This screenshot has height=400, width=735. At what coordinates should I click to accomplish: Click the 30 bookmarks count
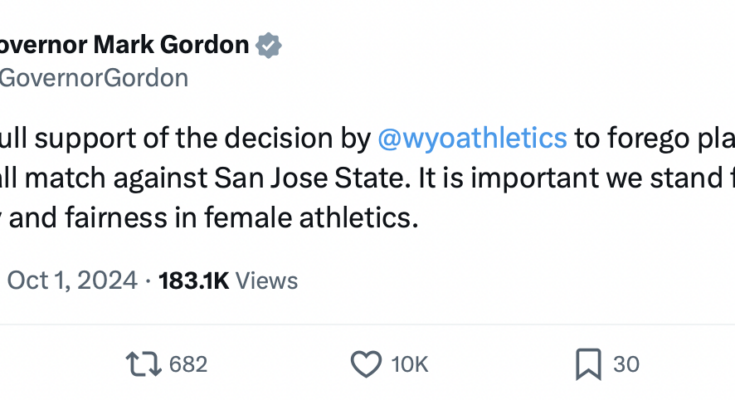coord(625,365)
